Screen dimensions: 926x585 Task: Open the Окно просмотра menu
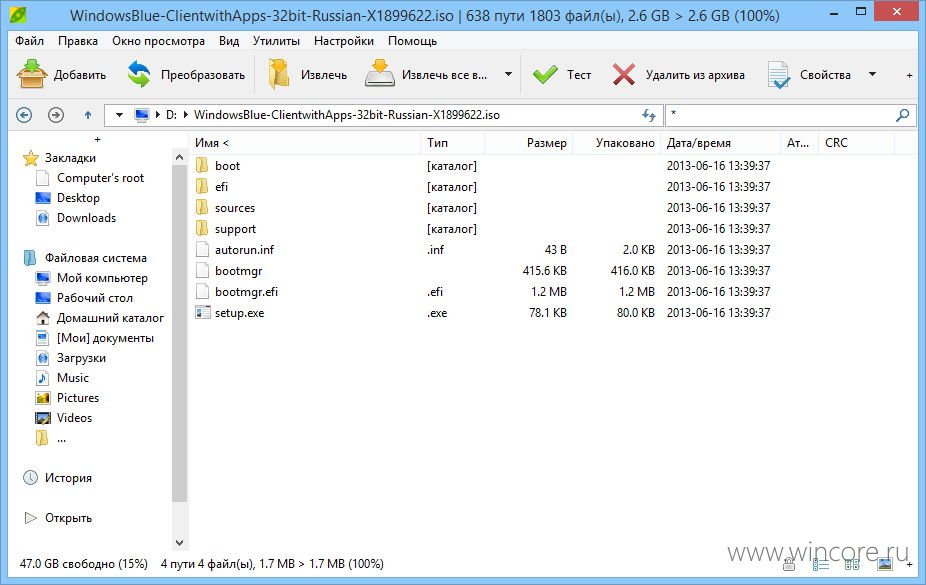(158, 41)
